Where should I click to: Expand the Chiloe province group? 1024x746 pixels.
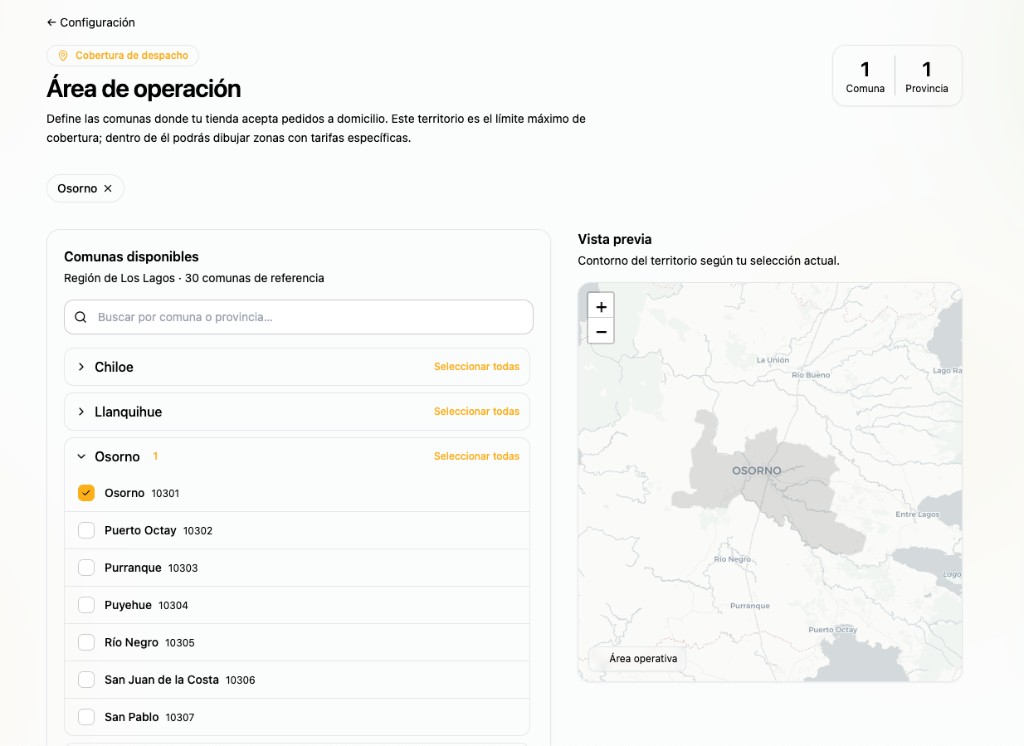(81, 367)
